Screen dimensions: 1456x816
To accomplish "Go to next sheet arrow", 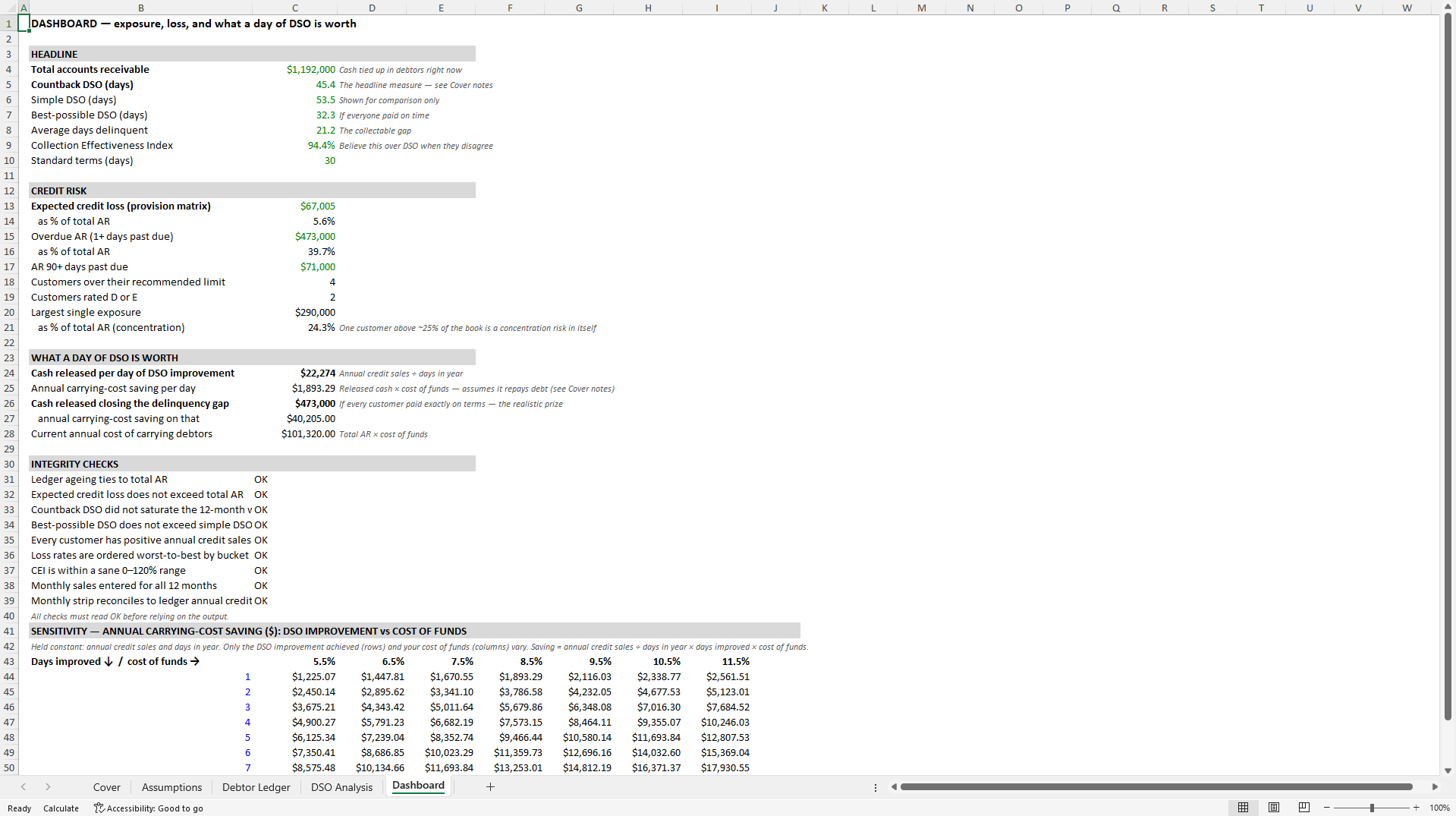I will pos(48,787).
